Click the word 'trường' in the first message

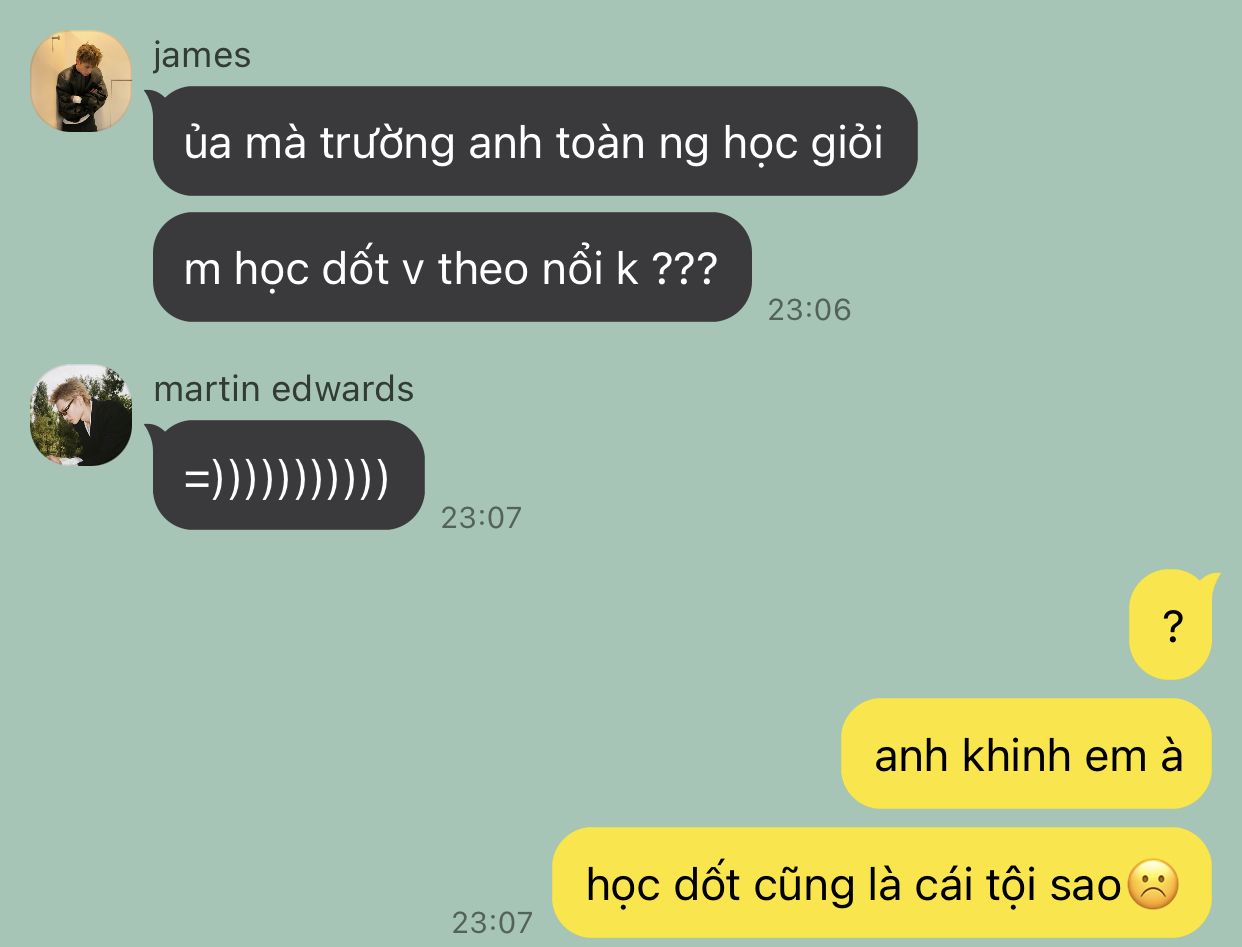tap(387, 144)
